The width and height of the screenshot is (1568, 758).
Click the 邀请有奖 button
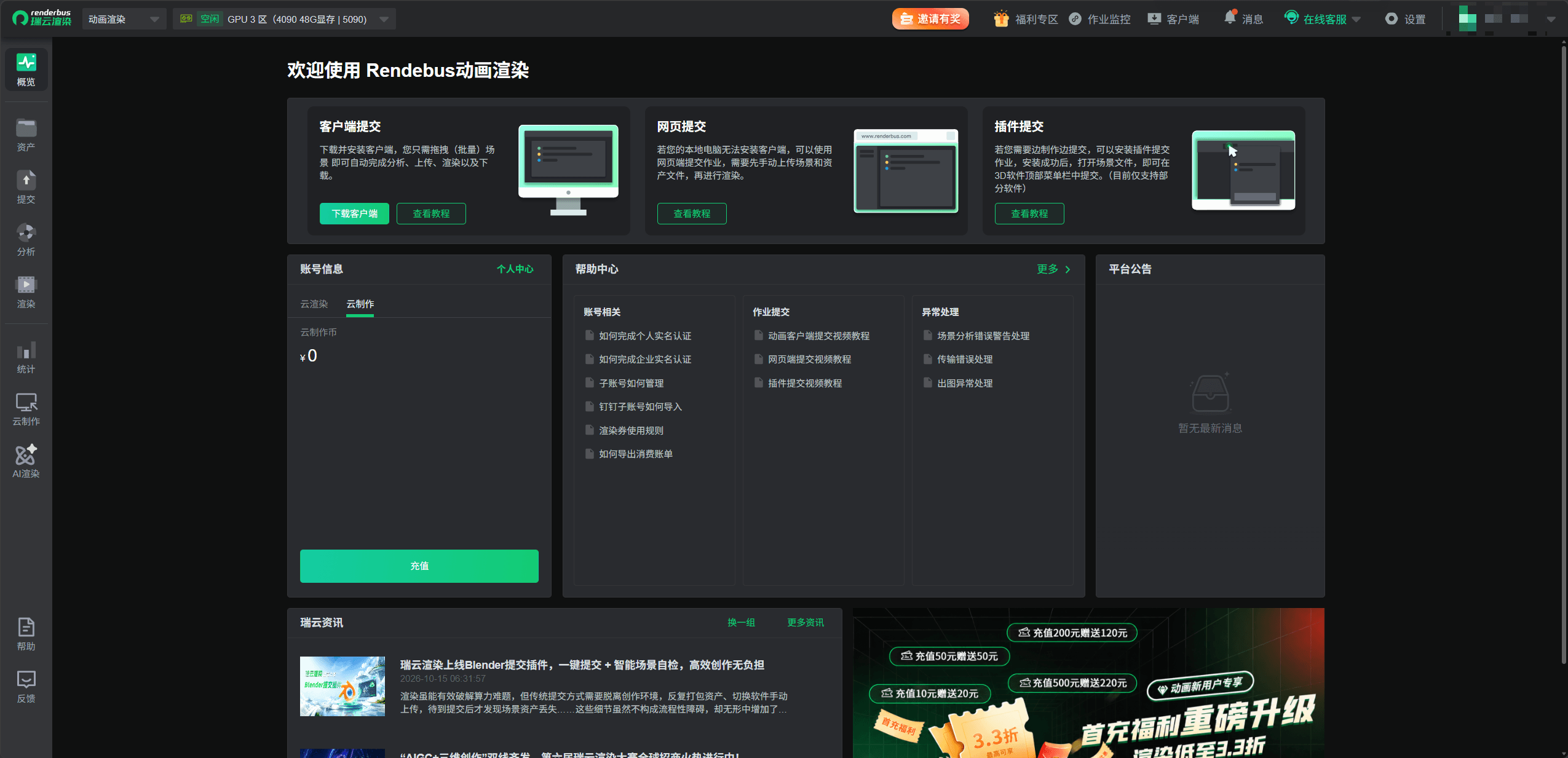(x=930, y=19)
